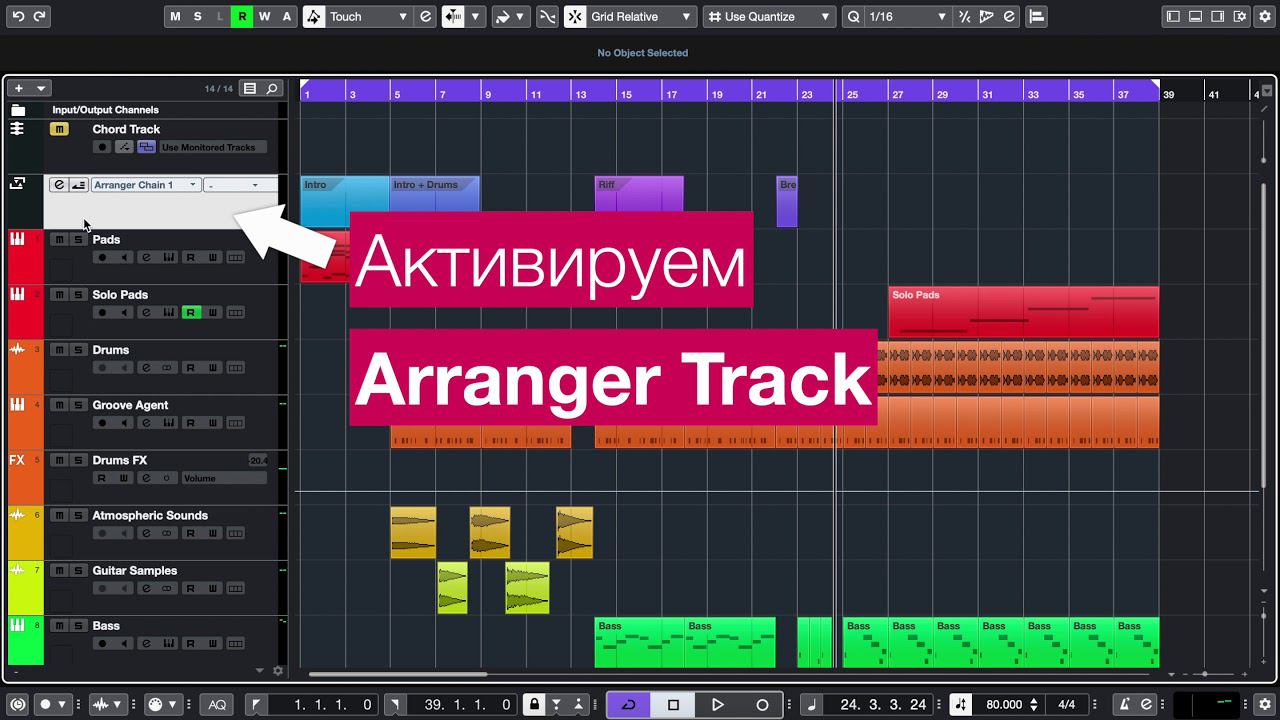Solo the Groove Agent track
The width and height of the screenshot is (1280, 720).
click(78, 405)
